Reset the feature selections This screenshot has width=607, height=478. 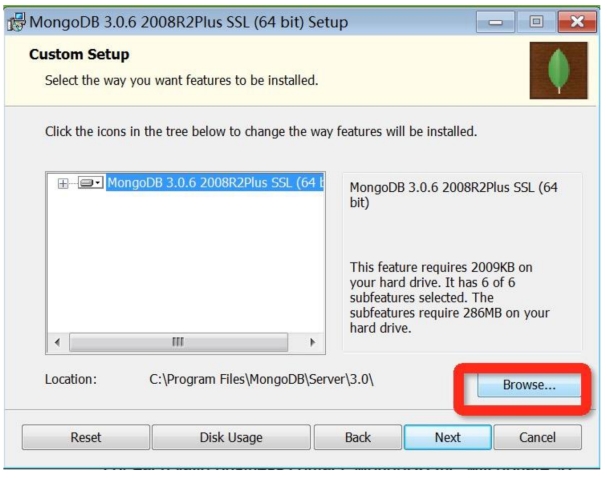pyautogui.click(x=86, y=437)
